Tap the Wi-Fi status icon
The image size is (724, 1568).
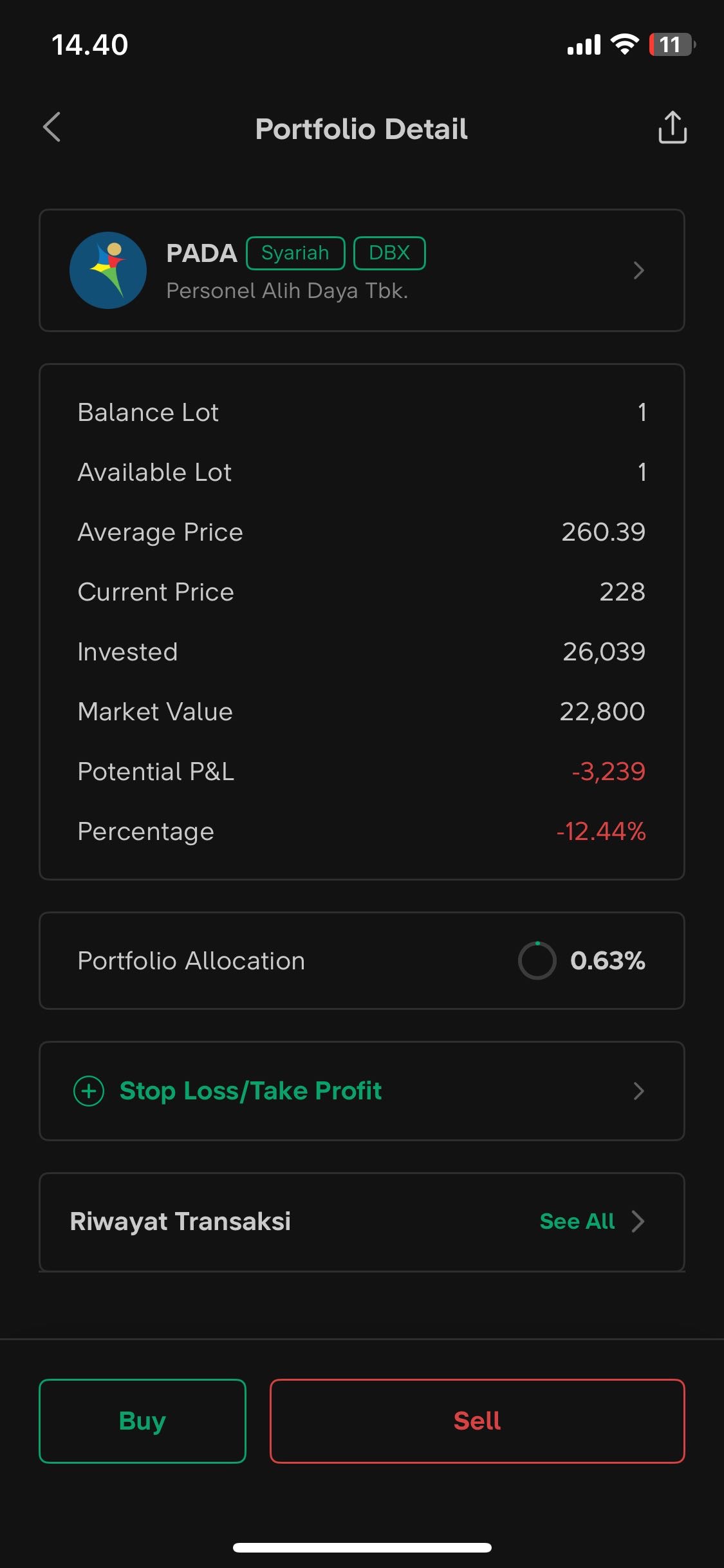624,44
